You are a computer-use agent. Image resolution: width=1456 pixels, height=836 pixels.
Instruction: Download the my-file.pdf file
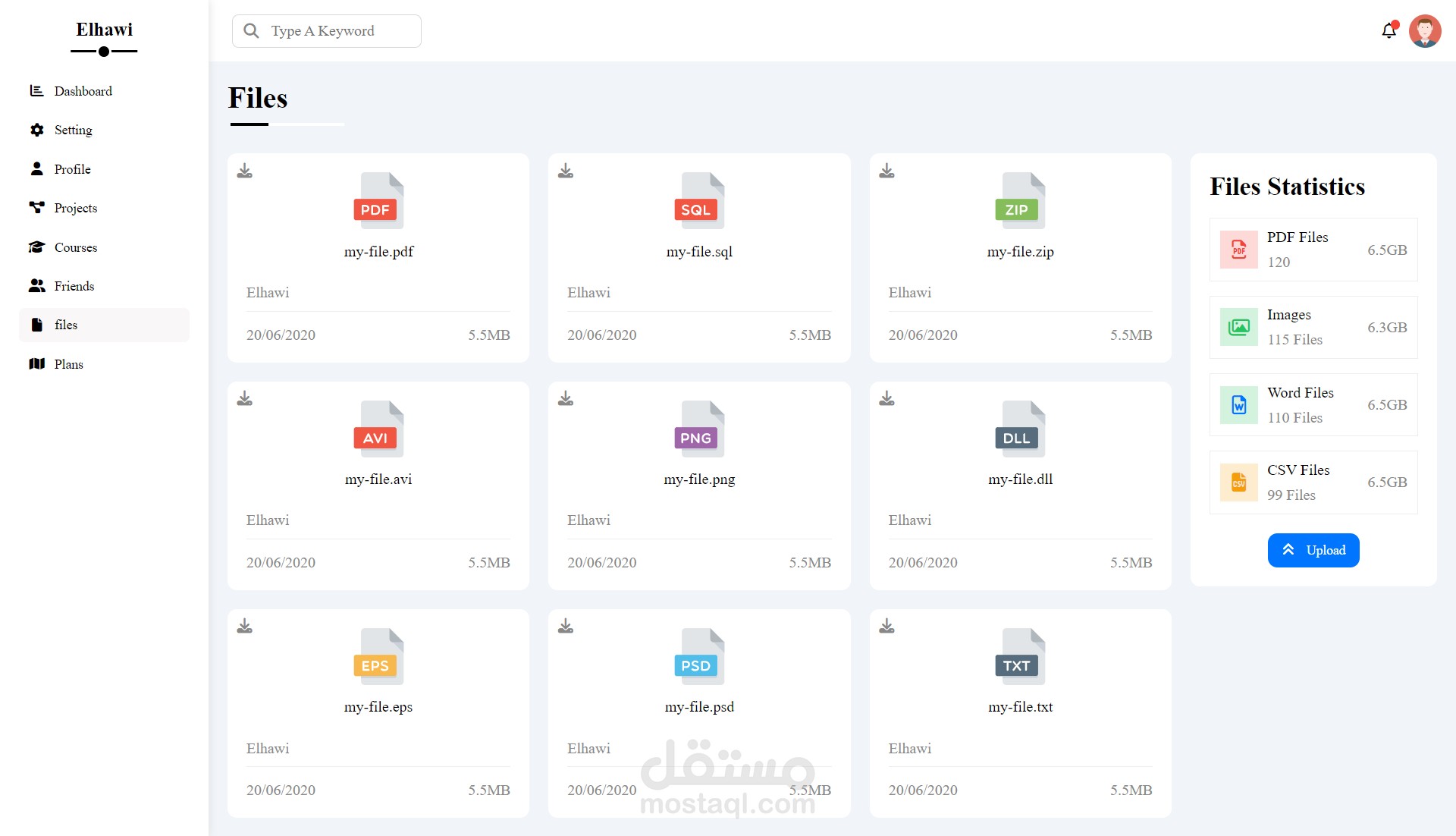[x=244, y=171]
